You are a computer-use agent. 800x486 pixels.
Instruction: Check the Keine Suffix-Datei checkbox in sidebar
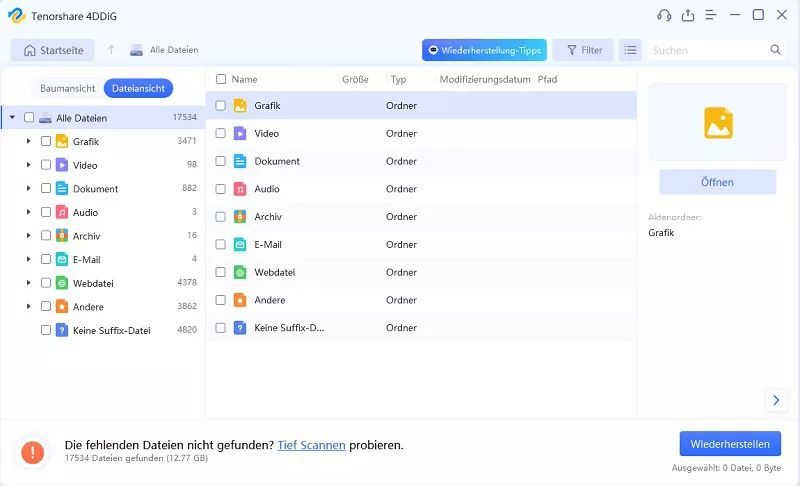pyautogui.click(x=46, y=330)
